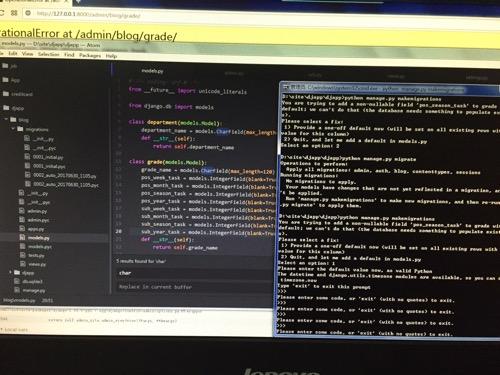Click the find field containing 'char'
This screenshot has width=500, height=375.
tap(194, 273)
